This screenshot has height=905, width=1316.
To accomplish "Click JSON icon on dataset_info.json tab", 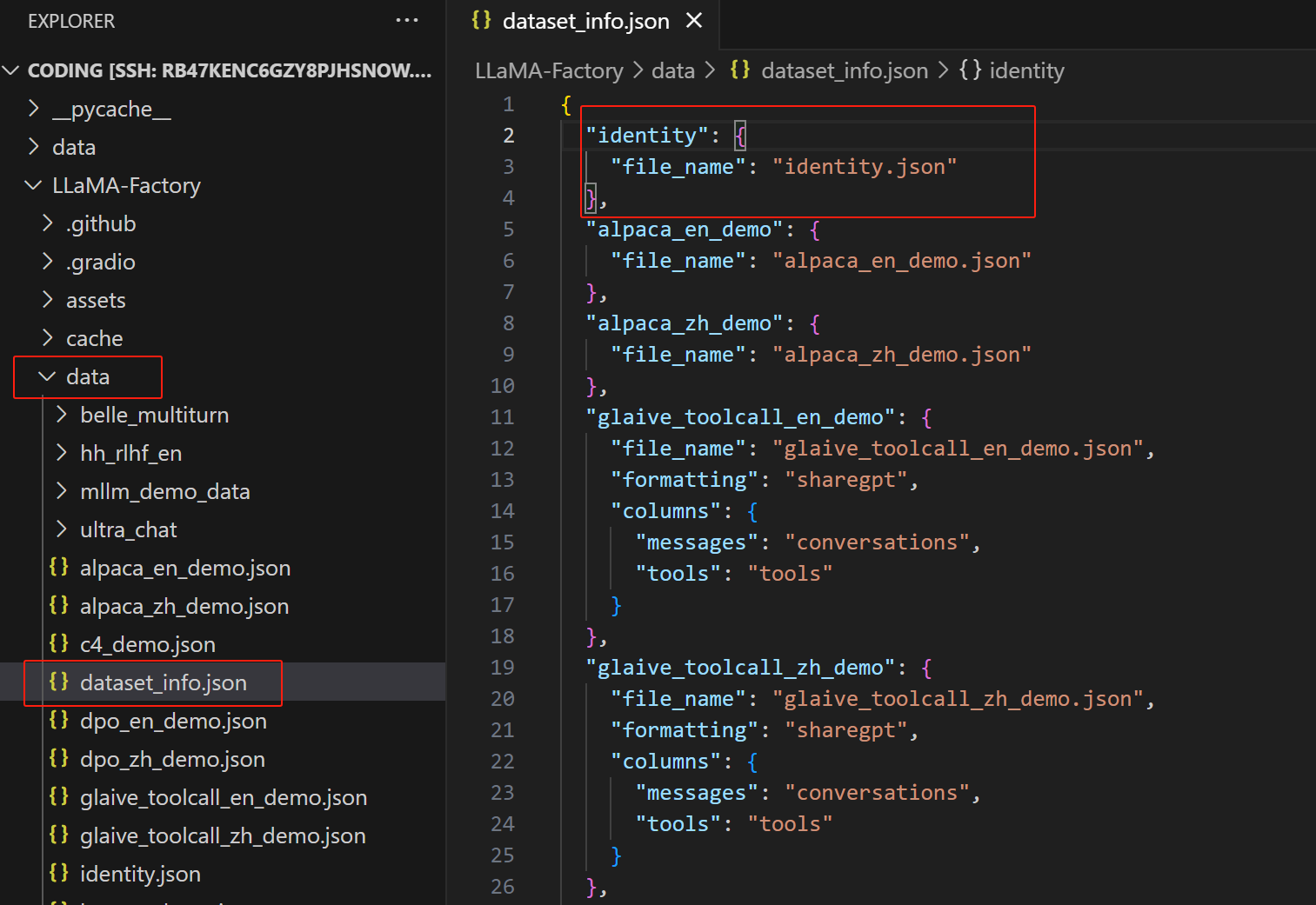I will 481,20.
